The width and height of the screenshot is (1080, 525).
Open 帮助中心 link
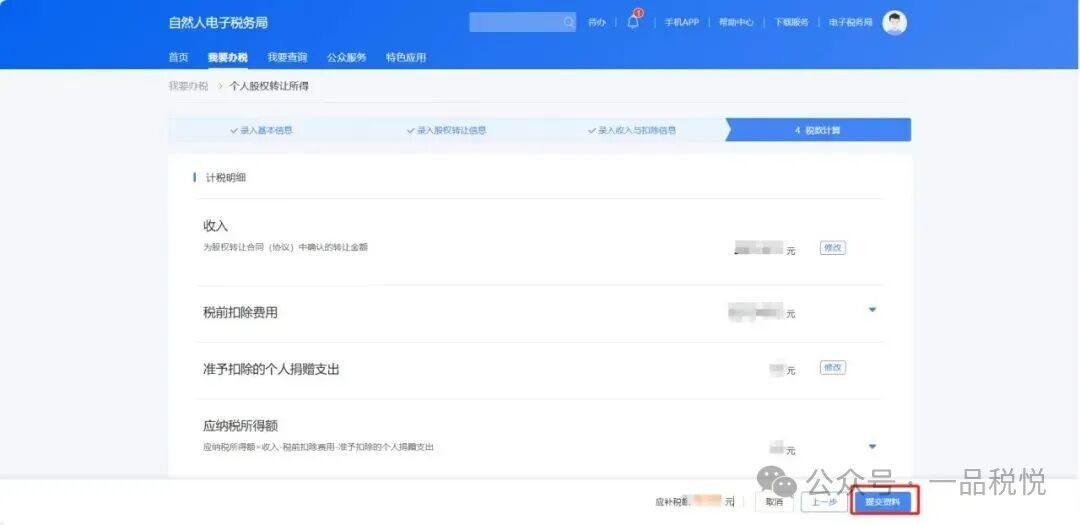(x=736, y=22)
